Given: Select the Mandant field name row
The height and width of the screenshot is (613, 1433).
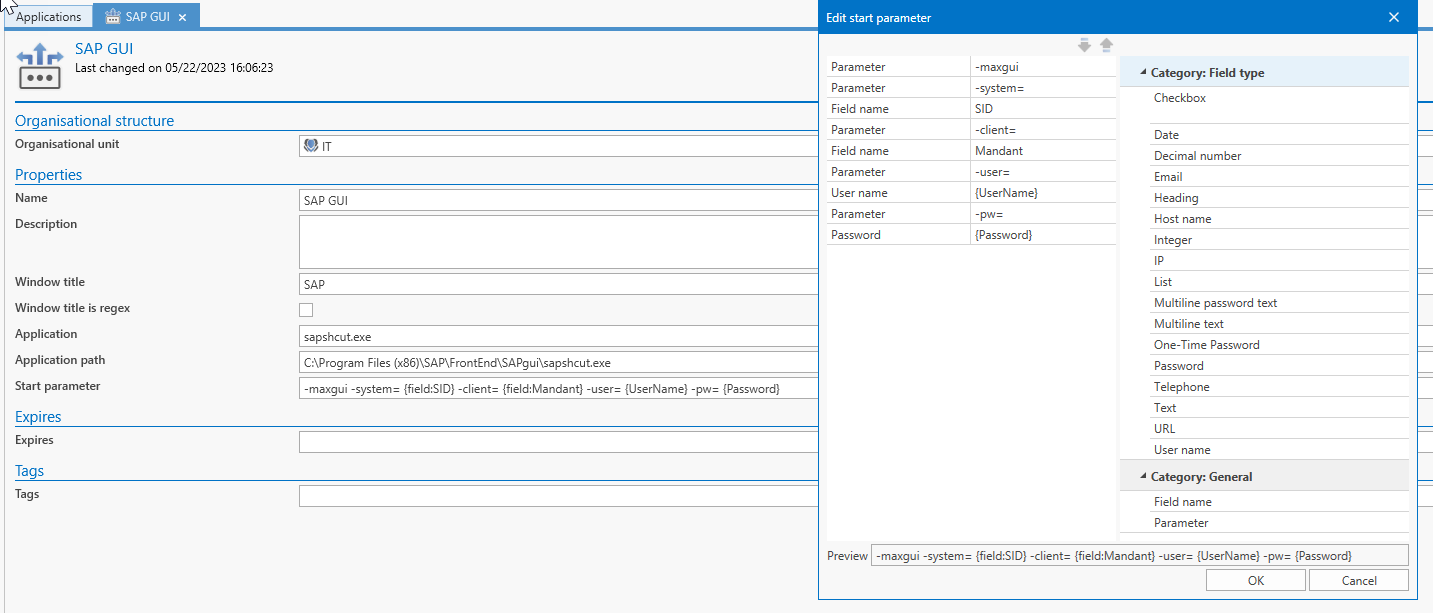Looking at the screenshot, I should coord(971,151).
